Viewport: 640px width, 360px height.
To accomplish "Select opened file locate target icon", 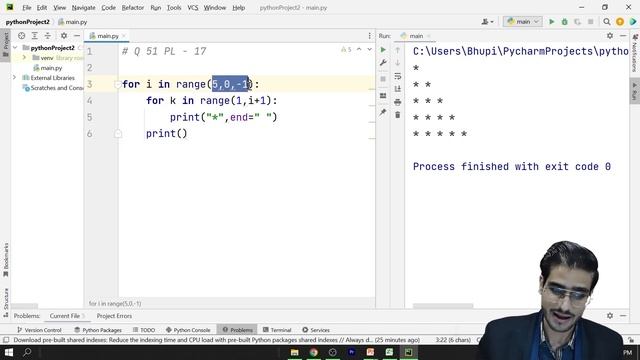I will click(22, 36).
